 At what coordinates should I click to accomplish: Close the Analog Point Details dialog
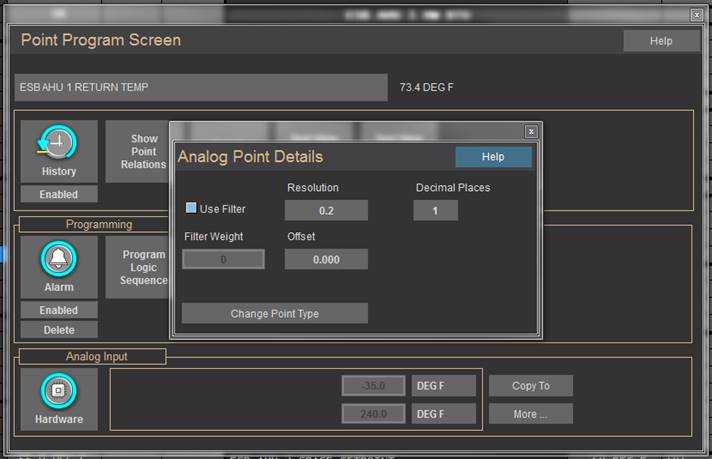click(531, 131)
